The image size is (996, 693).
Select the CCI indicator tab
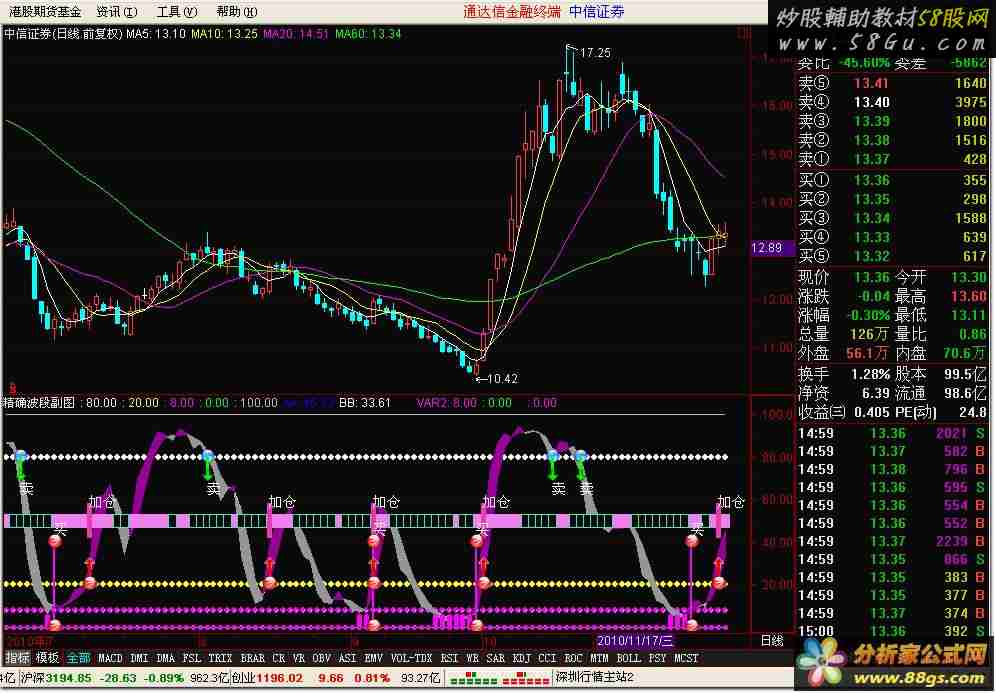[x=548, y=658]
